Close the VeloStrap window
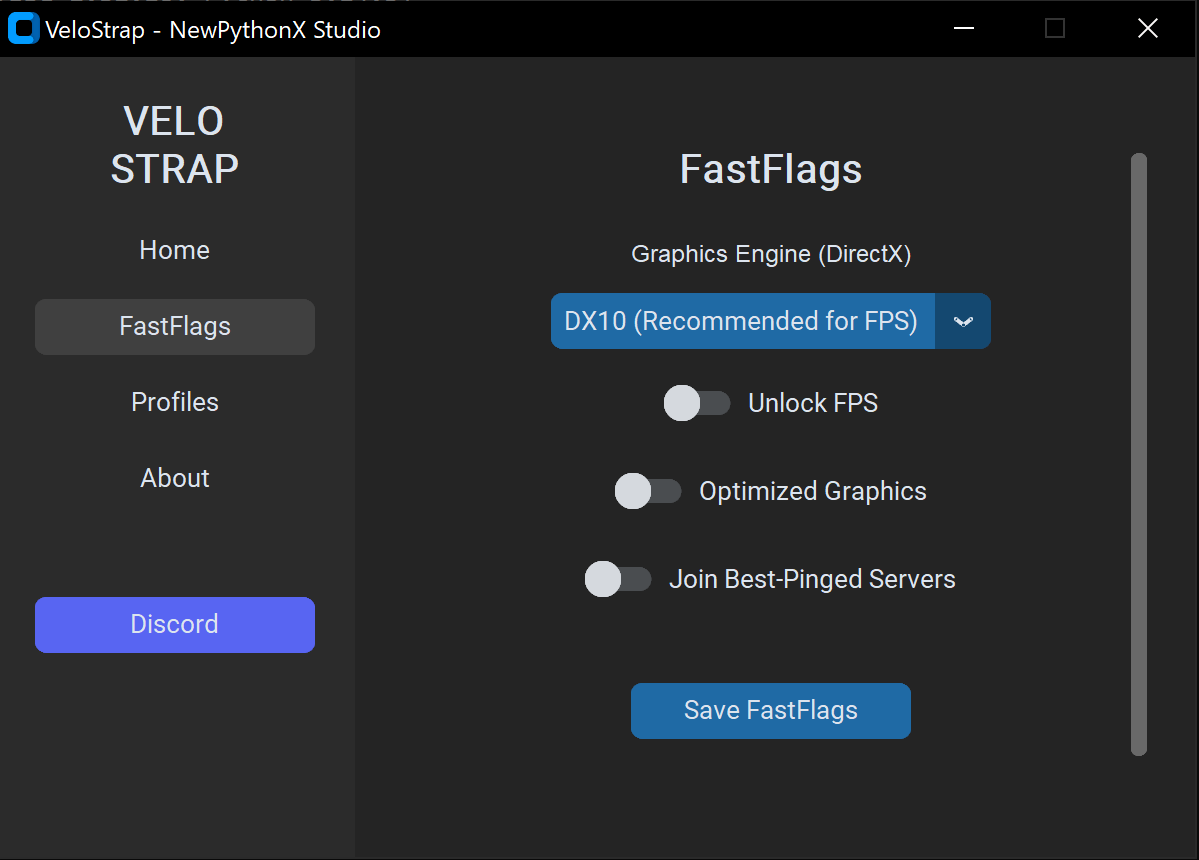 tap(1147, 29)
